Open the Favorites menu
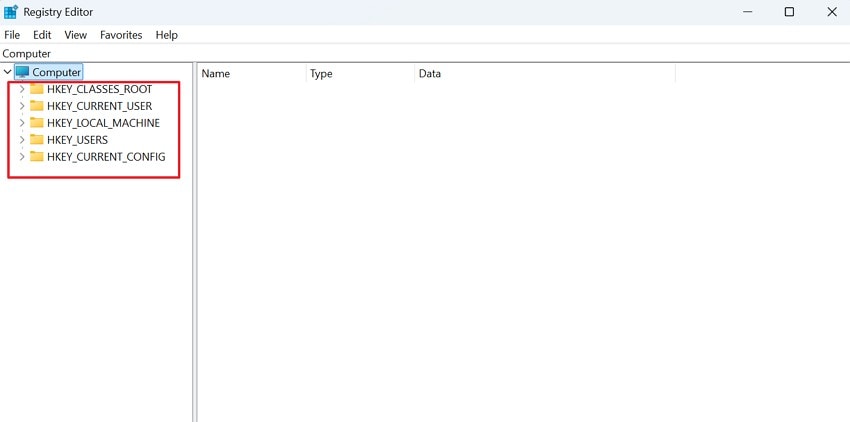This screenshot has width=850, height=422. [121, 35]
